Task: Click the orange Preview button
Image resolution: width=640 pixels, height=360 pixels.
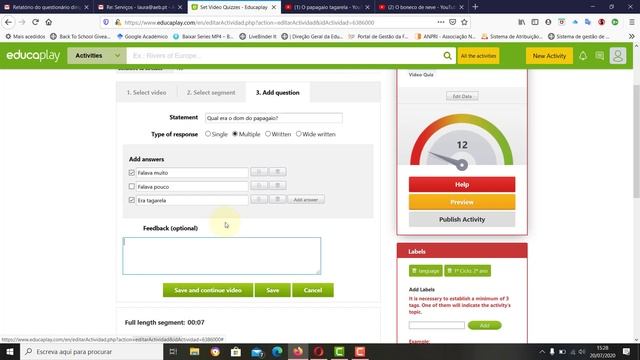Action: [x=462, y=202]
